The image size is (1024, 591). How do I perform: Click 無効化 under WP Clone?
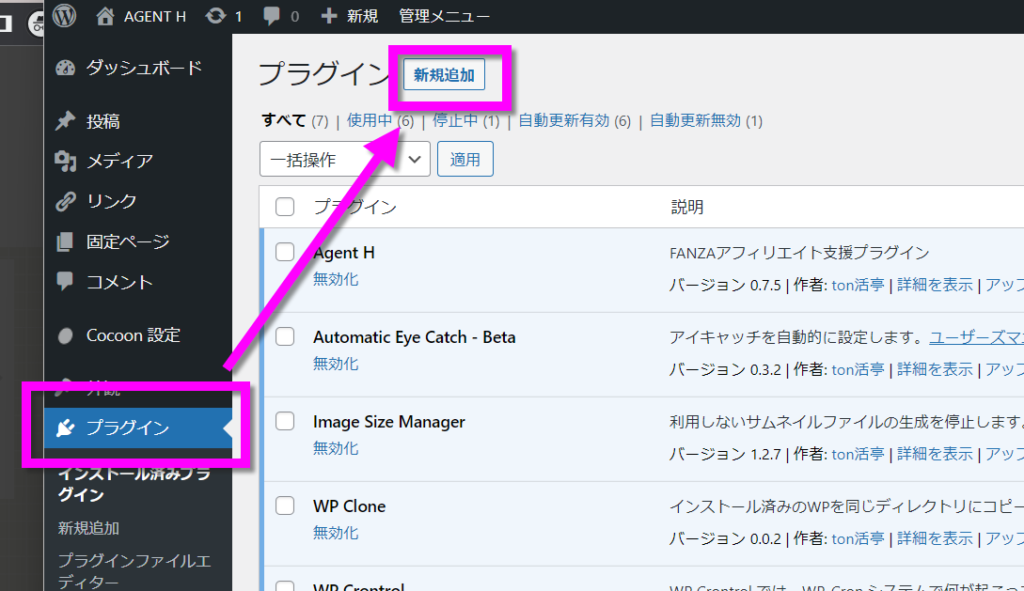coord(336,533)
